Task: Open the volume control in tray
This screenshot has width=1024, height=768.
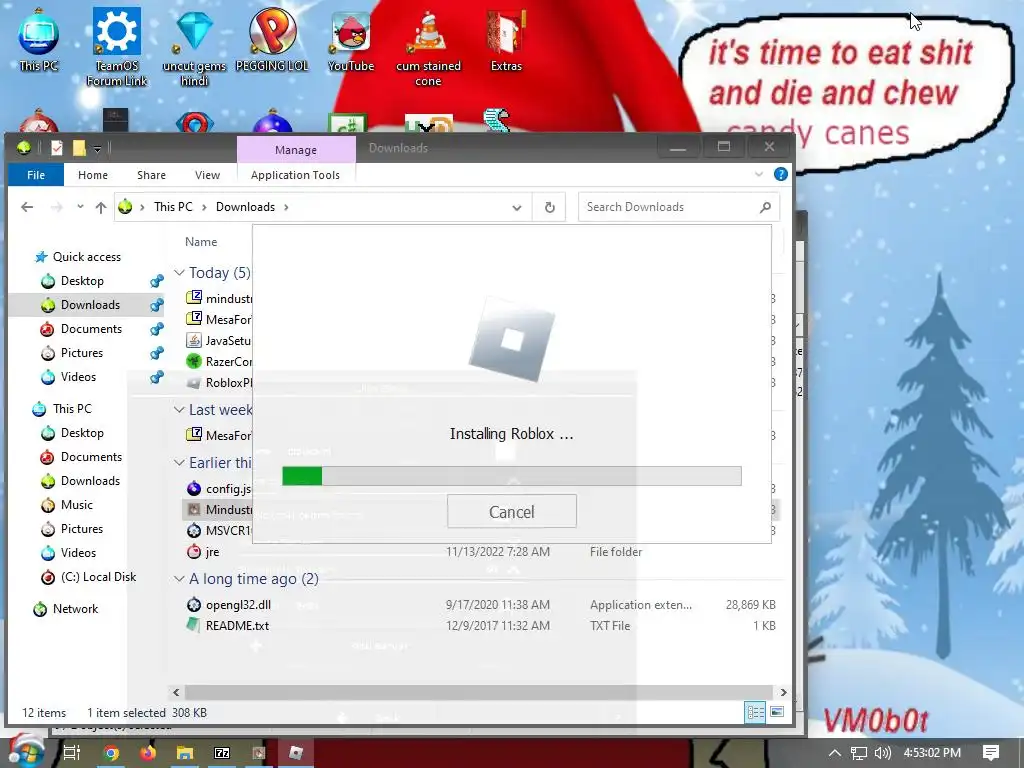Action: [882, 753]
